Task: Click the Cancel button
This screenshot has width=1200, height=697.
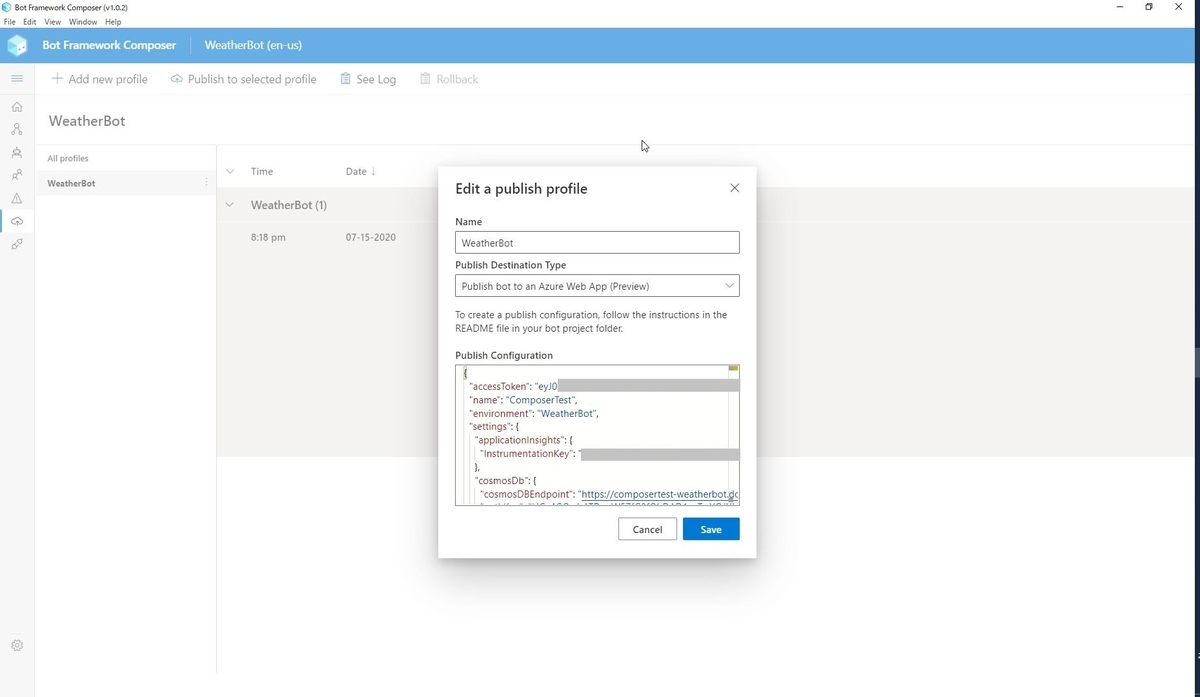Action: click(x=647, y=529)
